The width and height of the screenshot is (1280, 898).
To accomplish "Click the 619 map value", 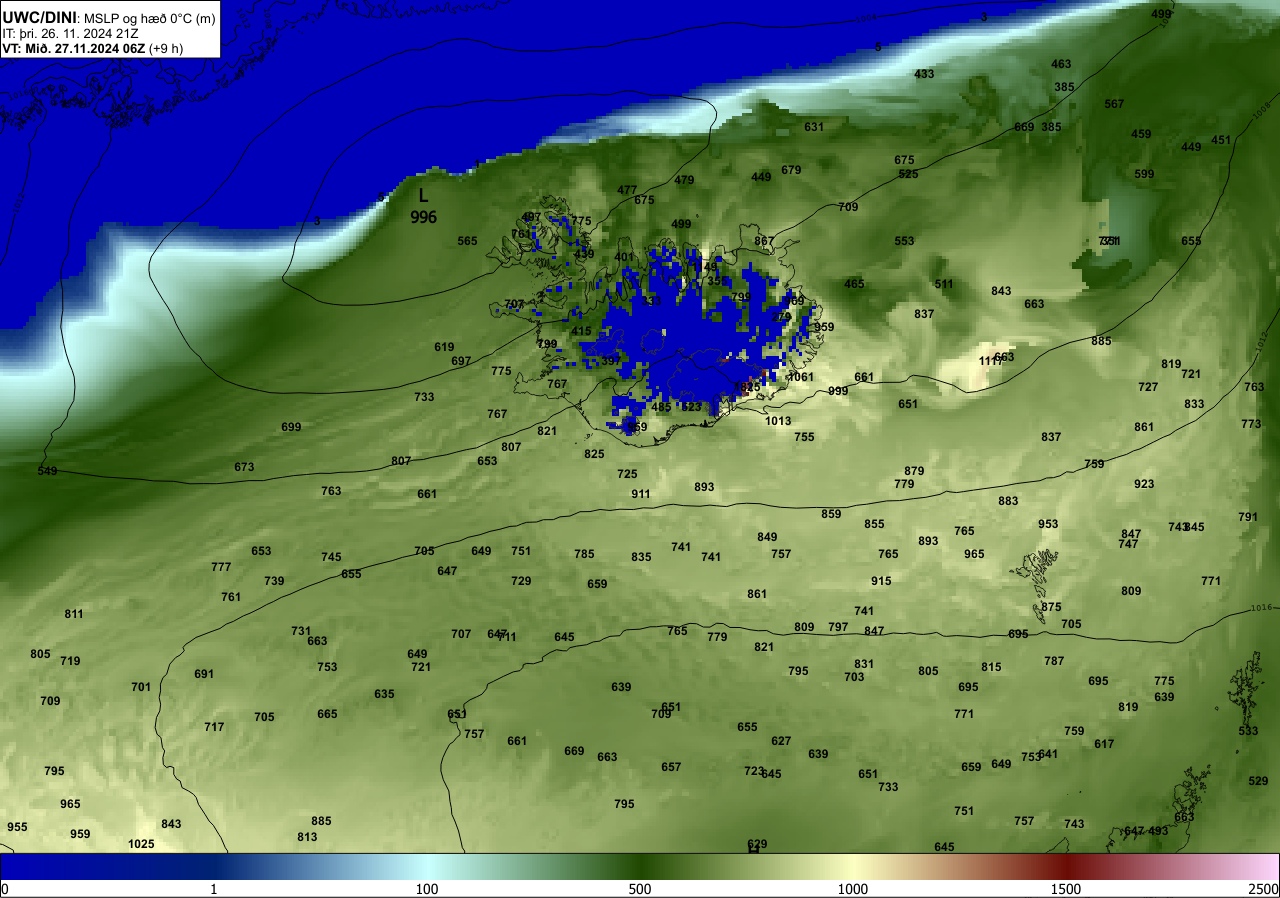I will click(x=444, y=348).
